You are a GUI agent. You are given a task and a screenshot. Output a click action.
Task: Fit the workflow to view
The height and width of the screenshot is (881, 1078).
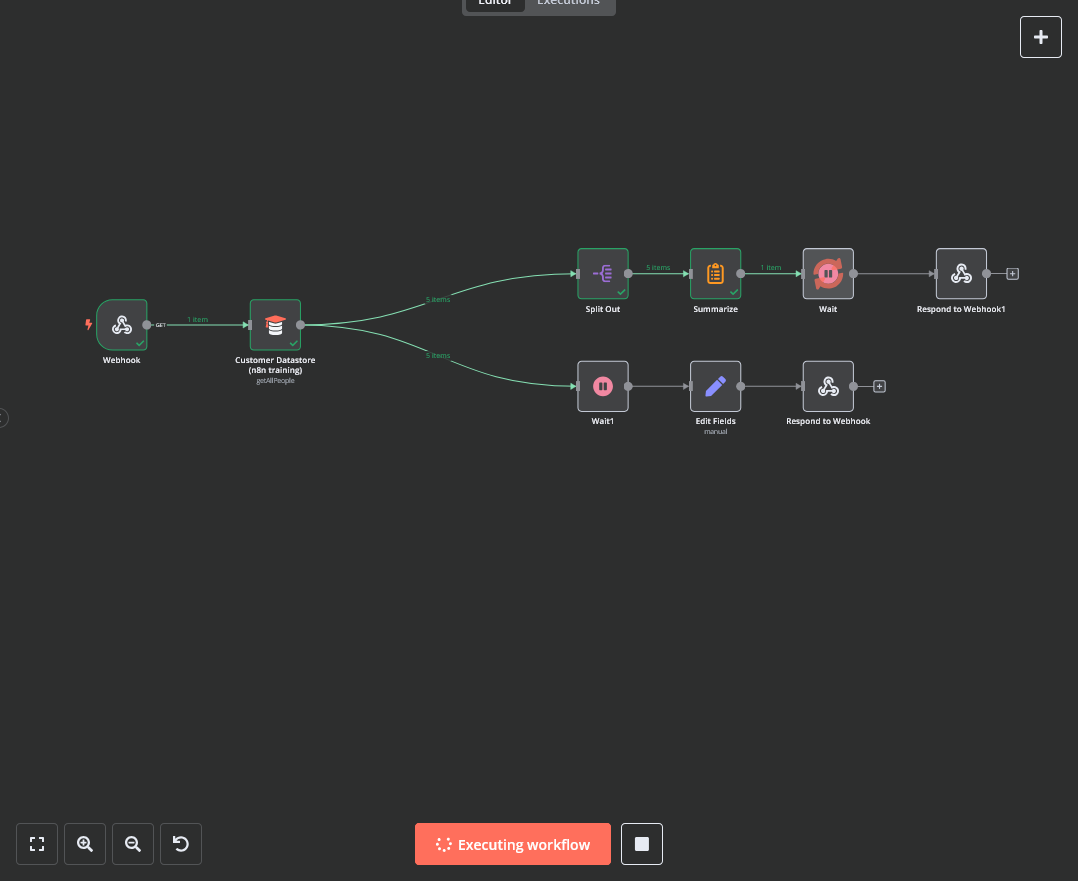pyautogui.click(x=37, y=843)
